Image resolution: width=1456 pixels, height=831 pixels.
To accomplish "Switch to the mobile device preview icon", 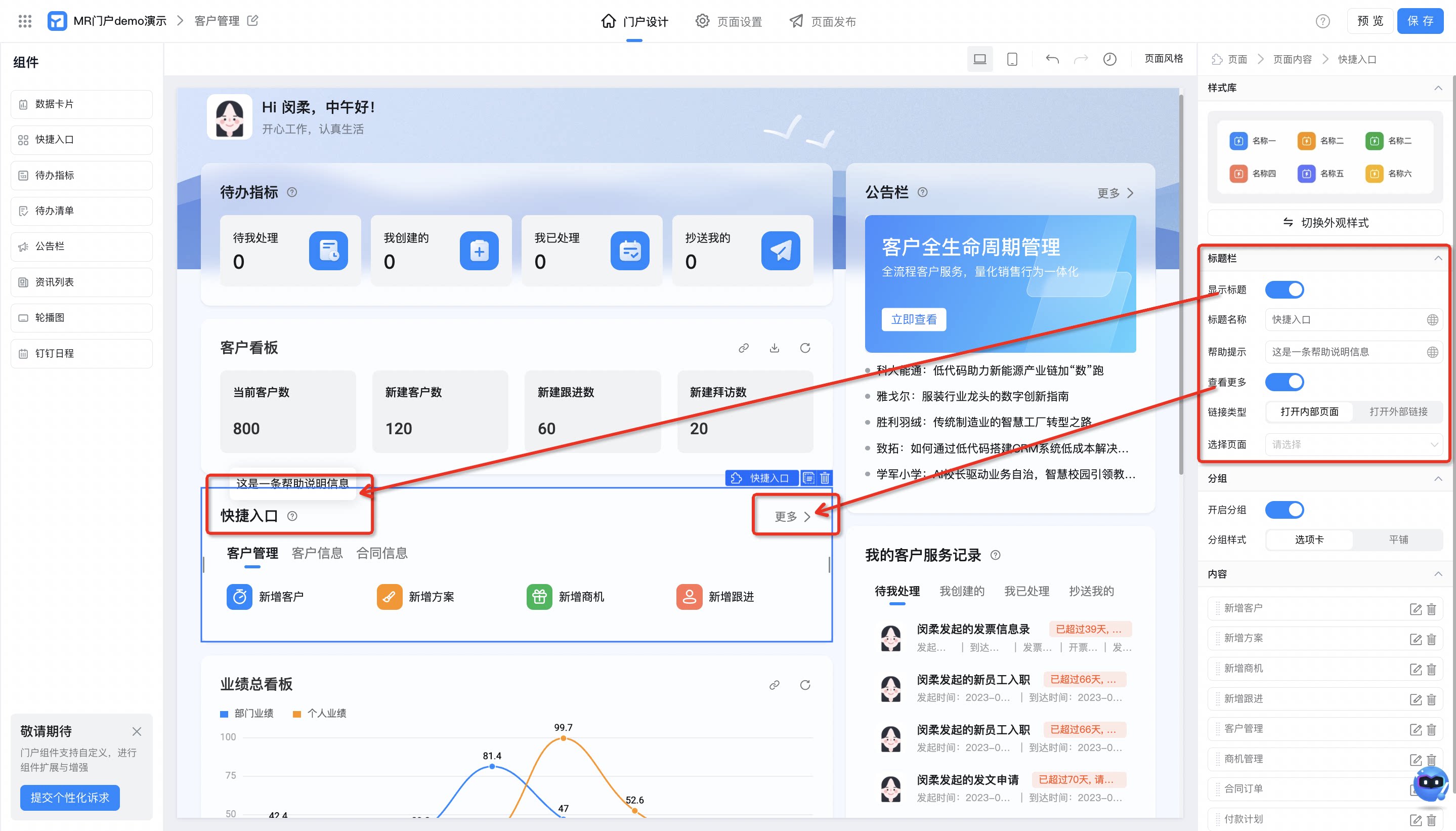I will (x=1012, y=59).
